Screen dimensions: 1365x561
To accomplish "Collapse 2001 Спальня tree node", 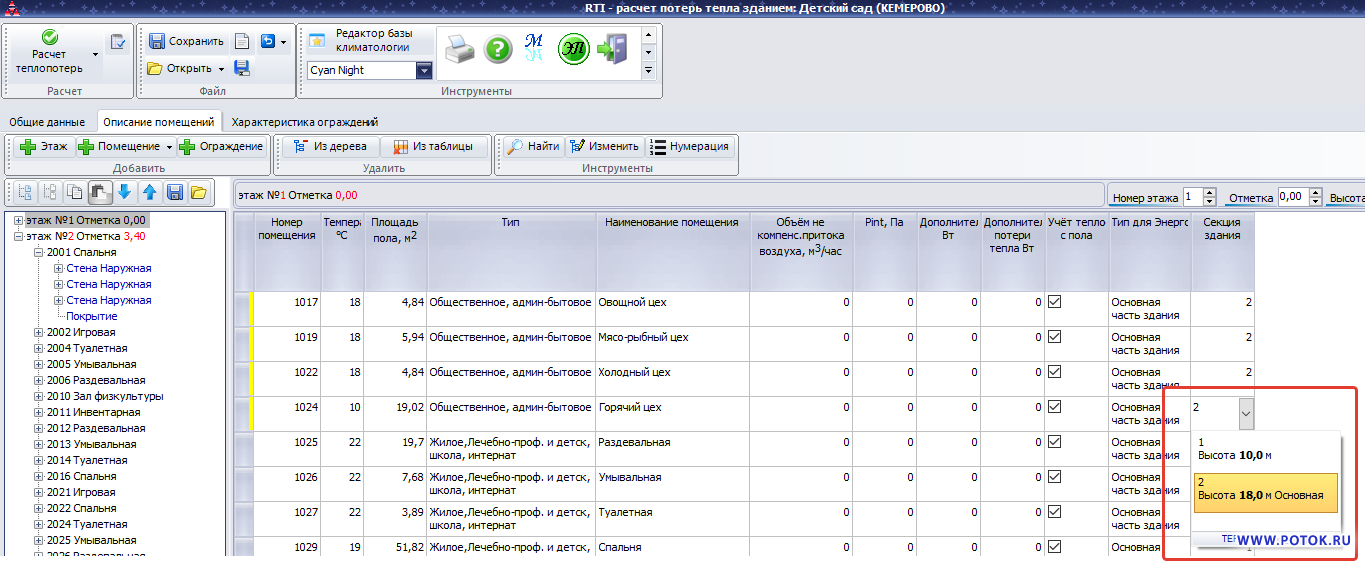I will click(x=38, y=252).
